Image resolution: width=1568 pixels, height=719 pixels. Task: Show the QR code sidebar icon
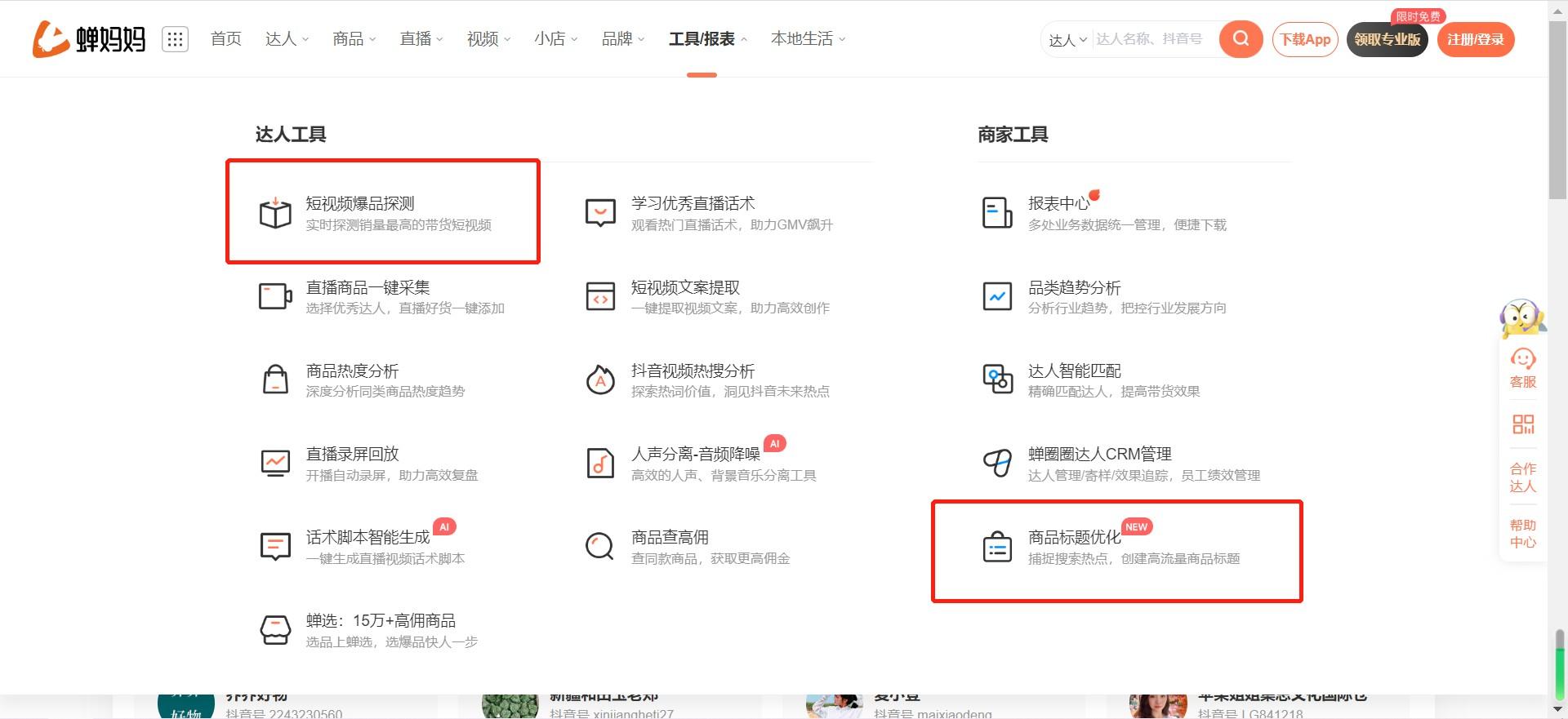[1523, 424]
